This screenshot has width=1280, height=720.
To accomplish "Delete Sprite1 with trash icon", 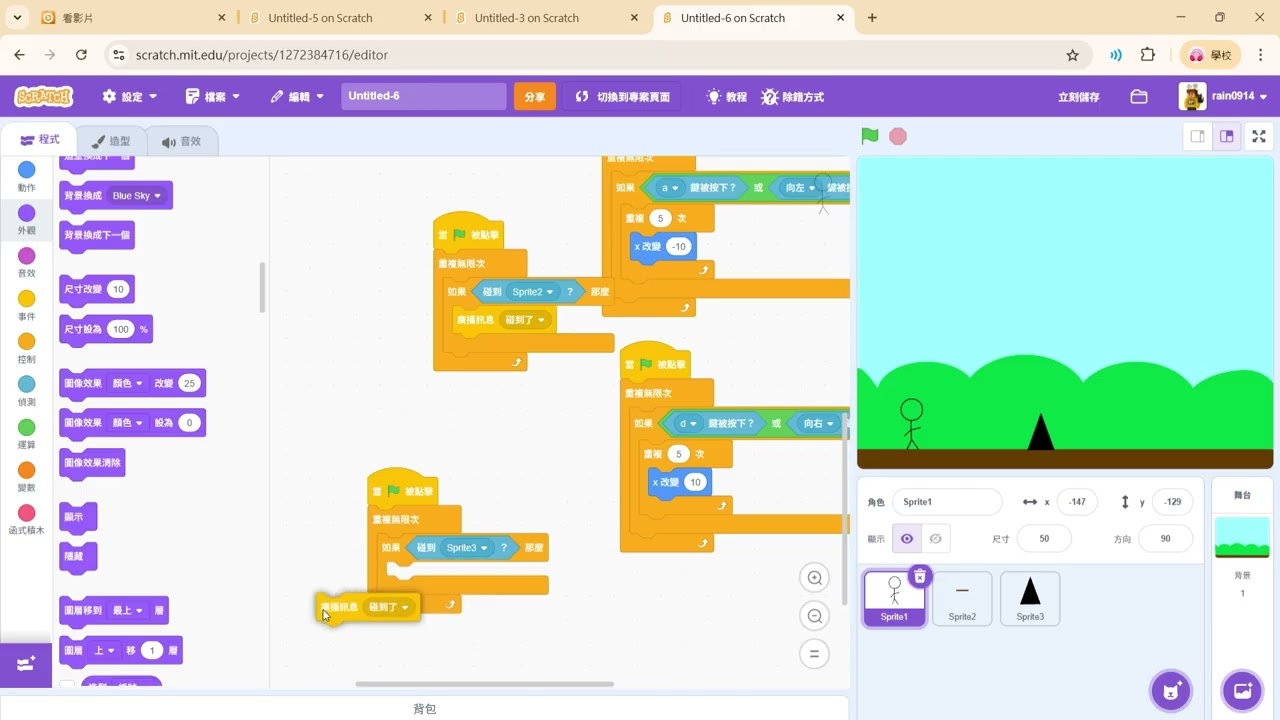I will coord(920,576).
